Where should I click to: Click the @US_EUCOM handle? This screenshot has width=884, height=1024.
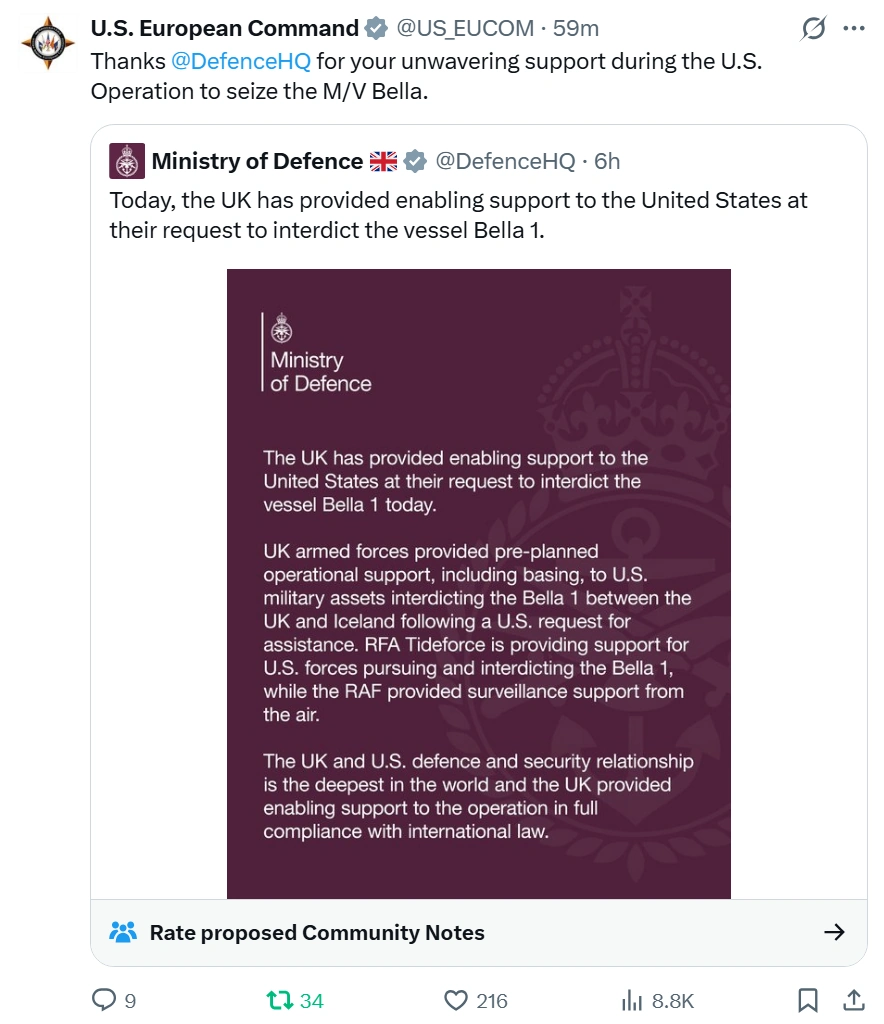point(465,29)
